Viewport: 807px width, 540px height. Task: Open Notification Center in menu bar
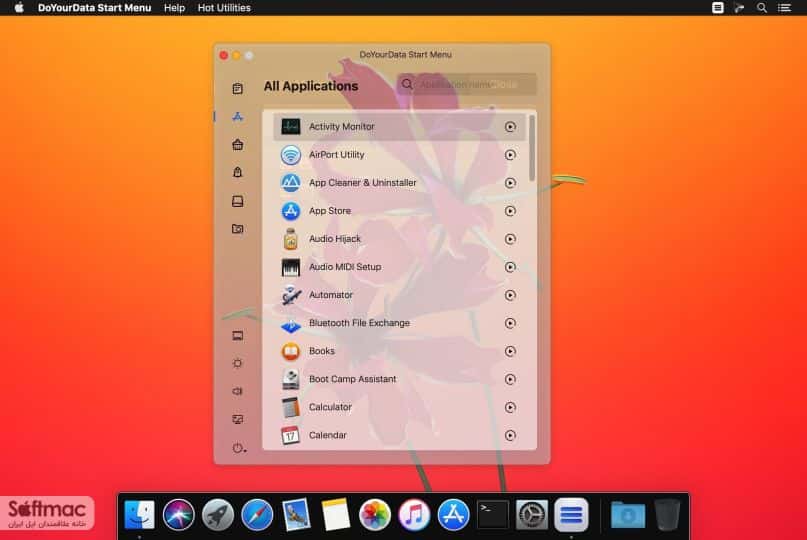pos(784,8)
